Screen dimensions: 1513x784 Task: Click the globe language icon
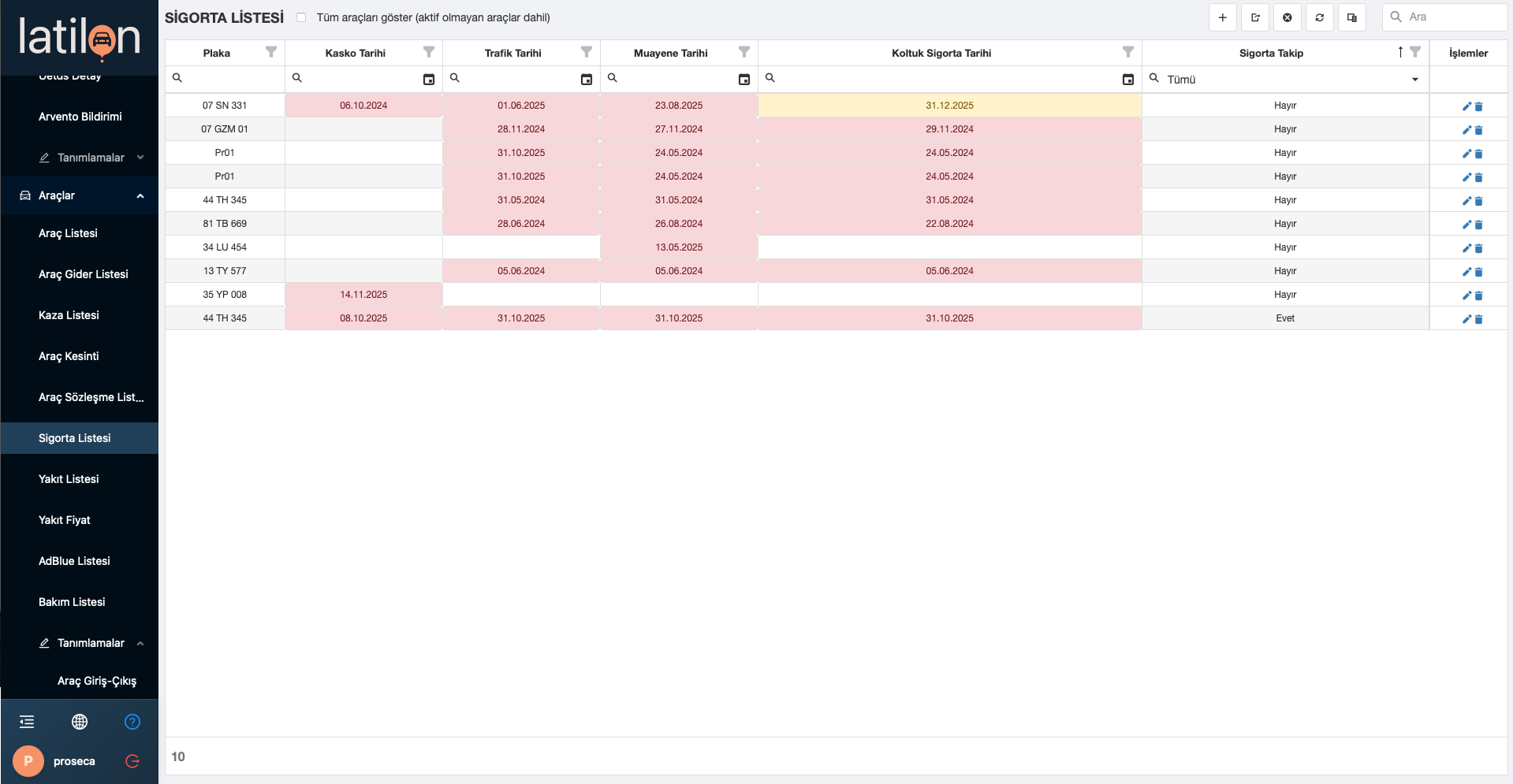click(x=80, y=722)
